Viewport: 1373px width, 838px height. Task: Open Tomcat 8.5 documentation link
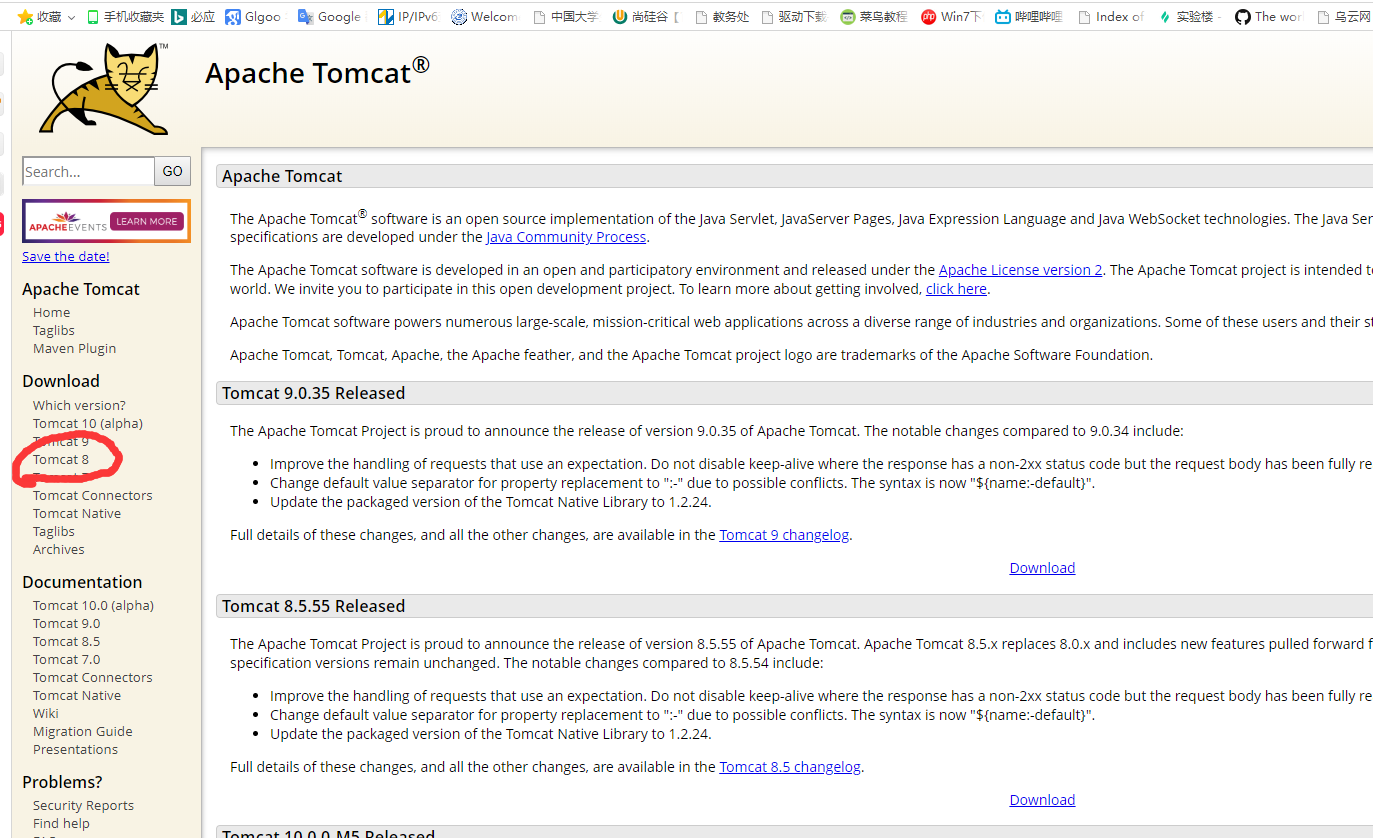(x=67, y=641)
